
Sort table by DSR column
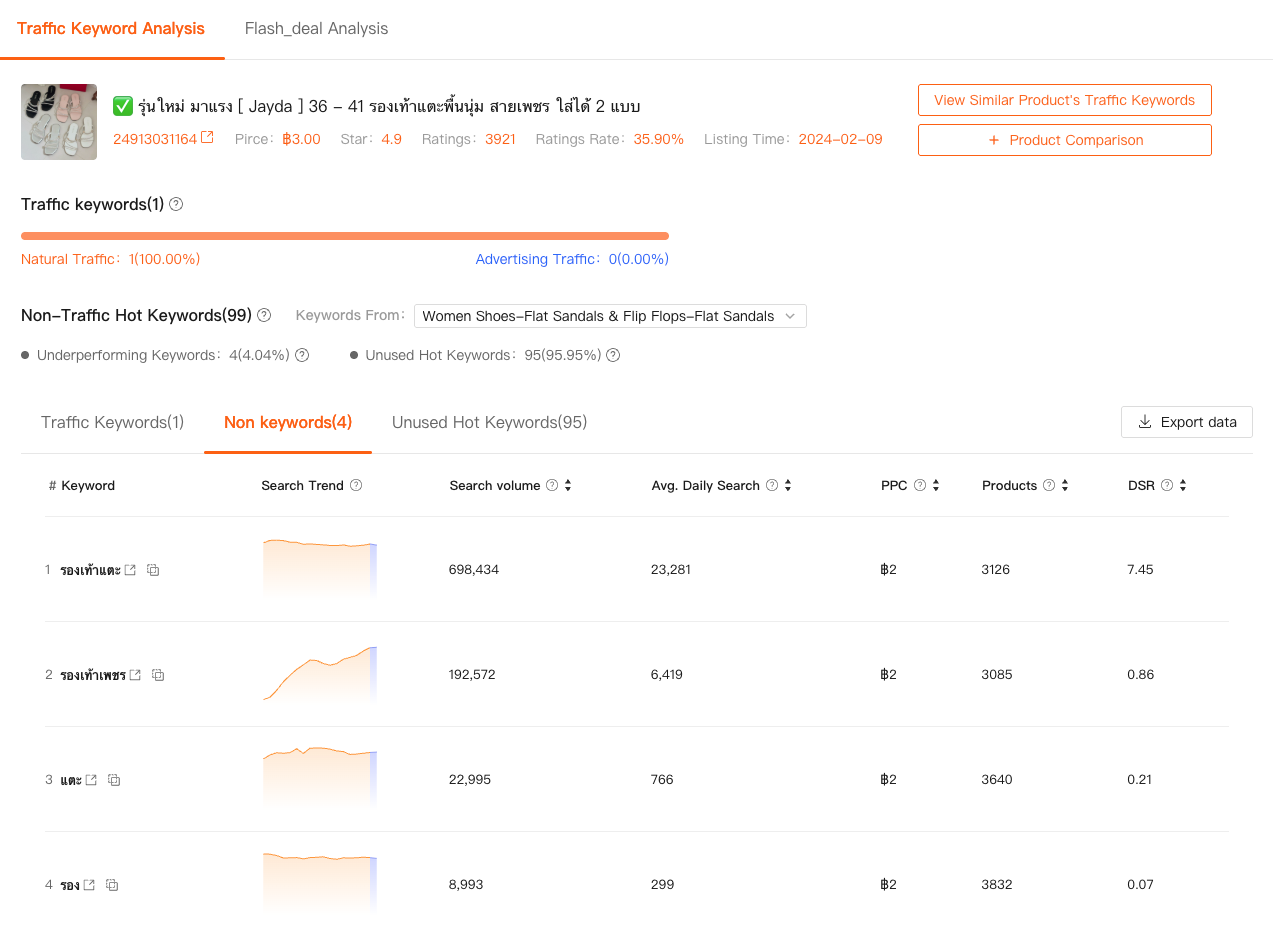click(1183, 486)
